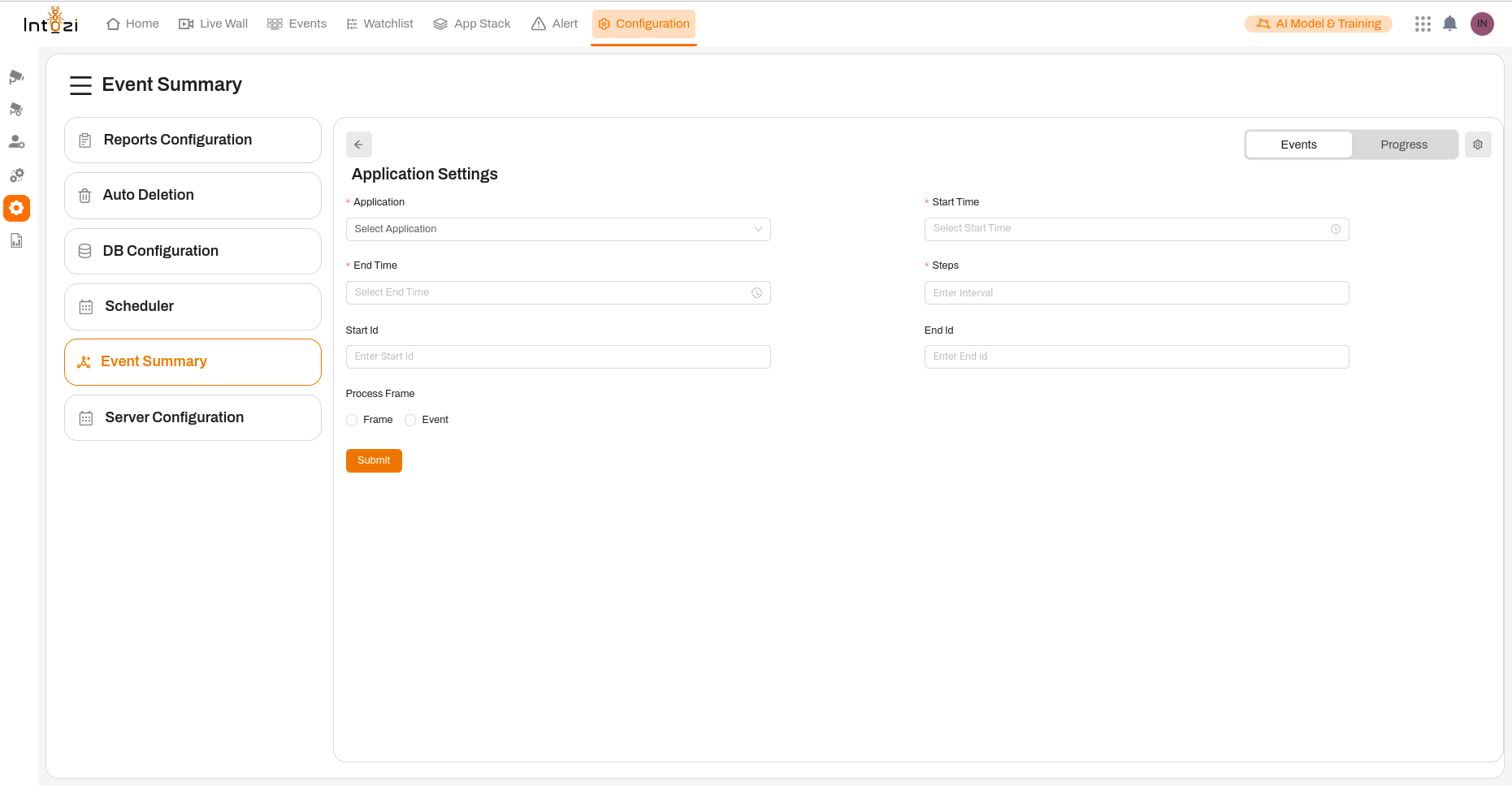Go to the Live Wall tab
The height and width of the screenshot is (786, 1512).
click(214, 24)
